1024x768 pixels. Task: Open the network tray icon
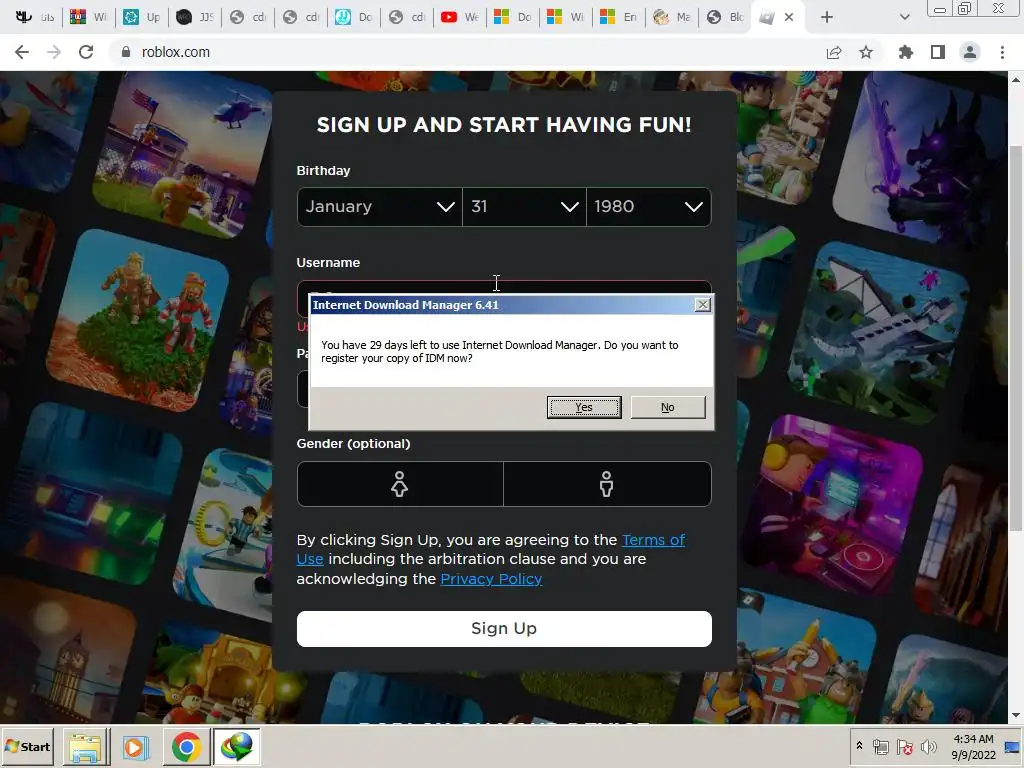pos(880,747)
